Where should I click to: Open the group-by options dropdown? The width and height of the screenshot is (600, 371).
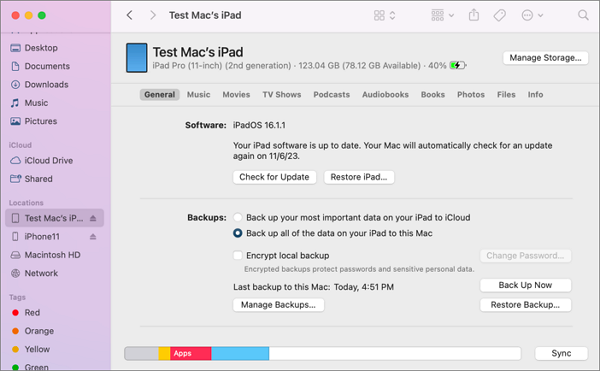tap(442, 15)
